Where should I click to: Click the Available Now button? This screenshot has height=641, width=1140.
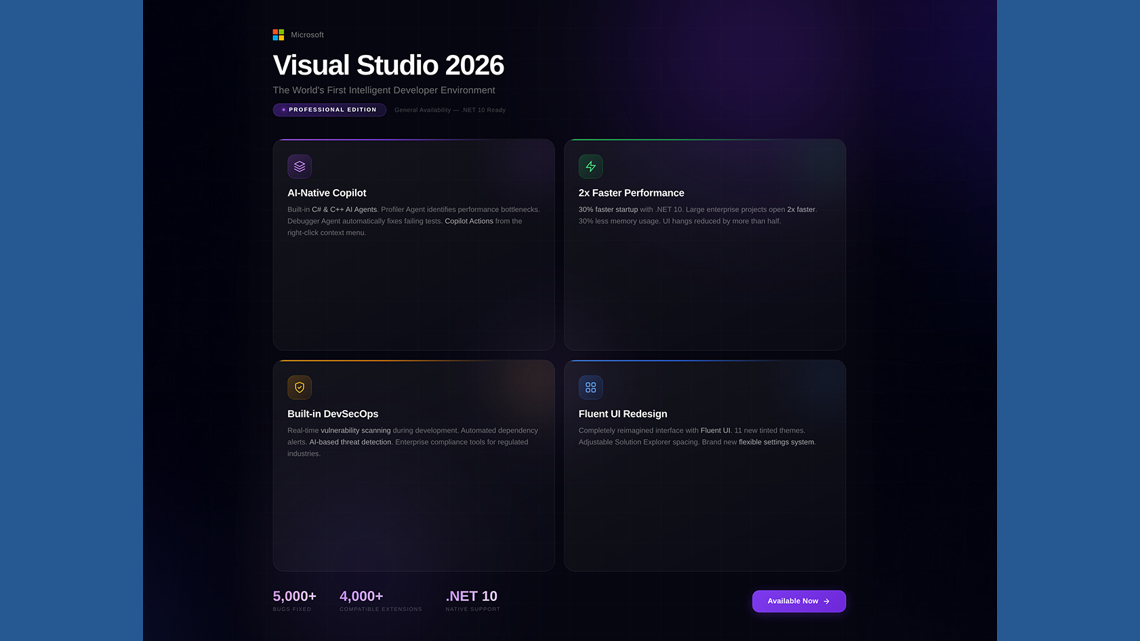coord(798,601)
